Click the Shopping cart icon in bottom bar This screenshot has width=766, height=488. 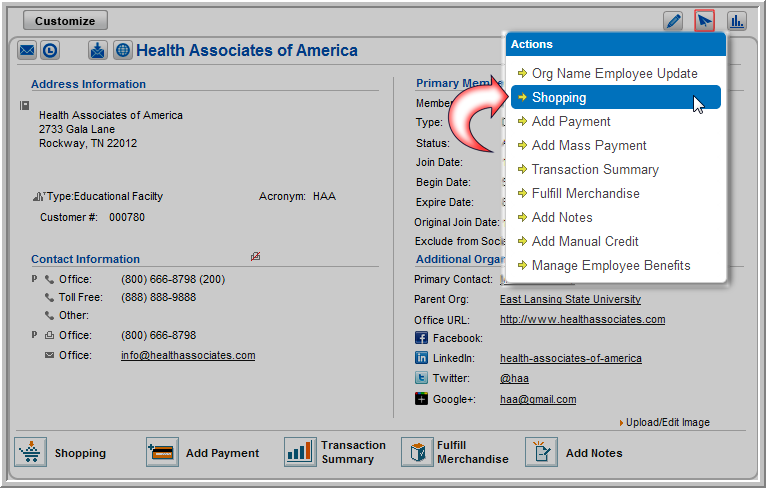point(31,452)
